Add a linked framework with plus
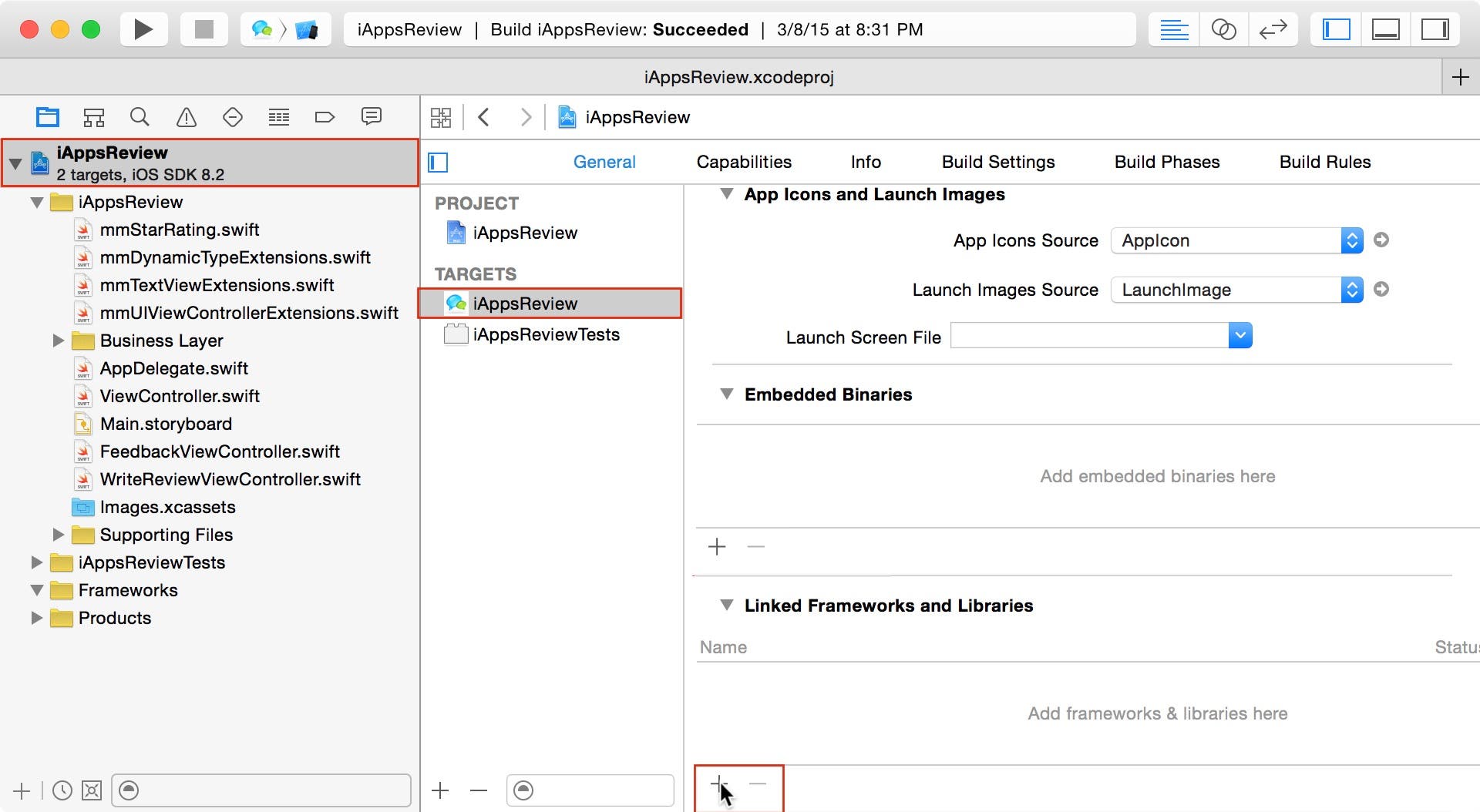Screen dimensions: 1480x812 (717, 783)
